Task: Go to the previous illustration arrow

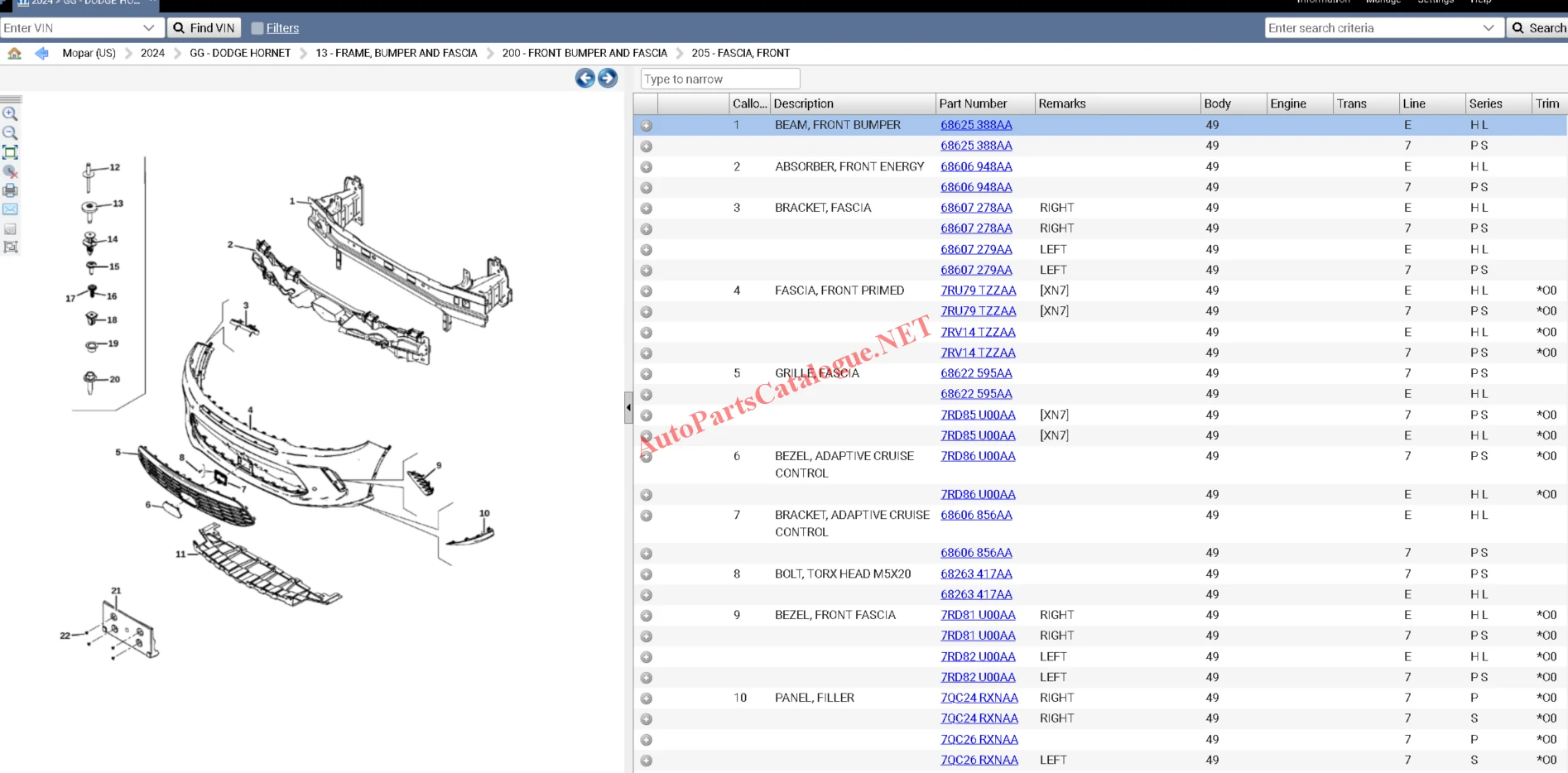Action: point(585,78)
